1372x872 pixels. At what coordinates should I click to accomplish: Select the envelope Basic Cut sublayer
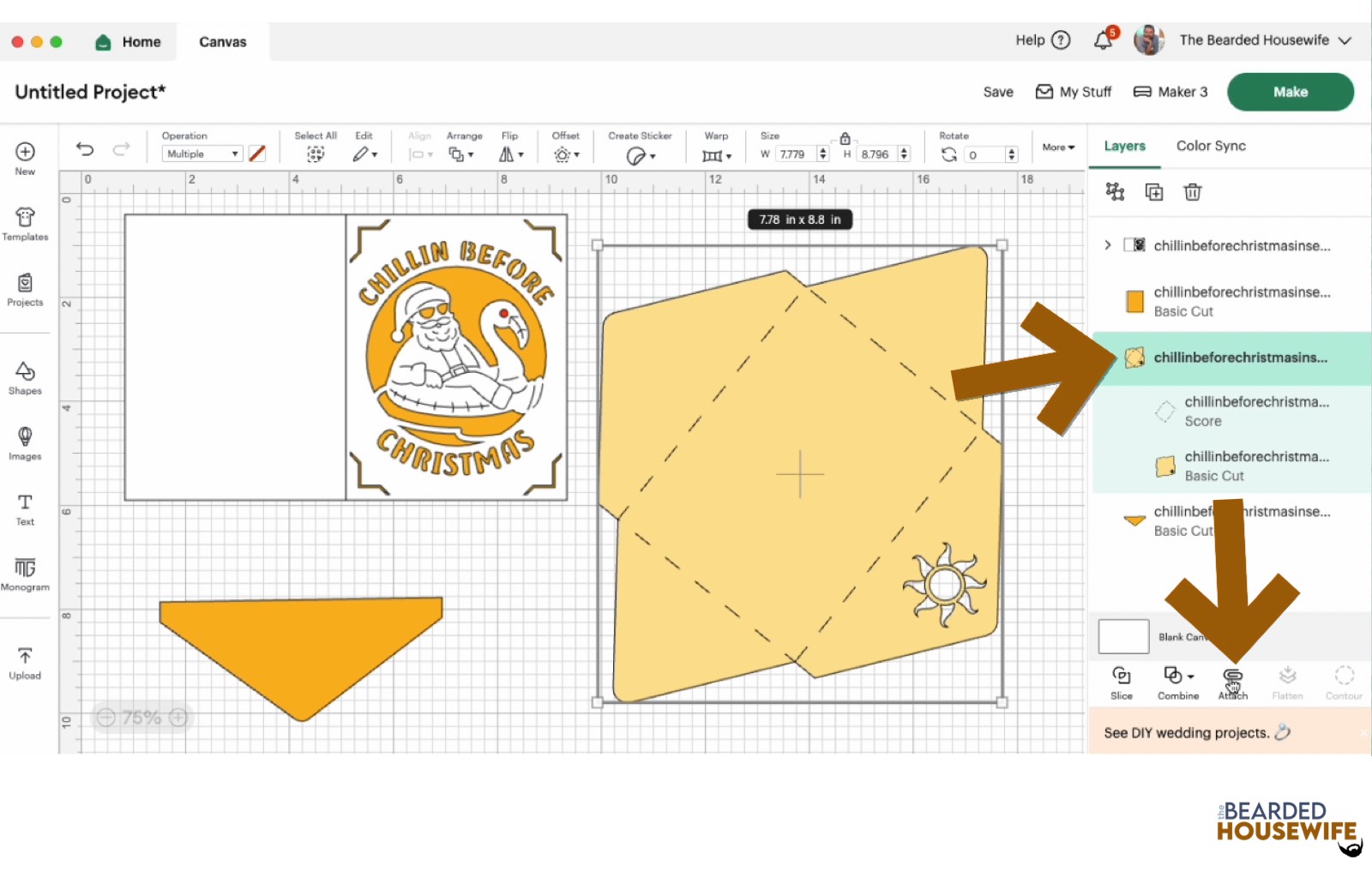[x=1231, y=466]
